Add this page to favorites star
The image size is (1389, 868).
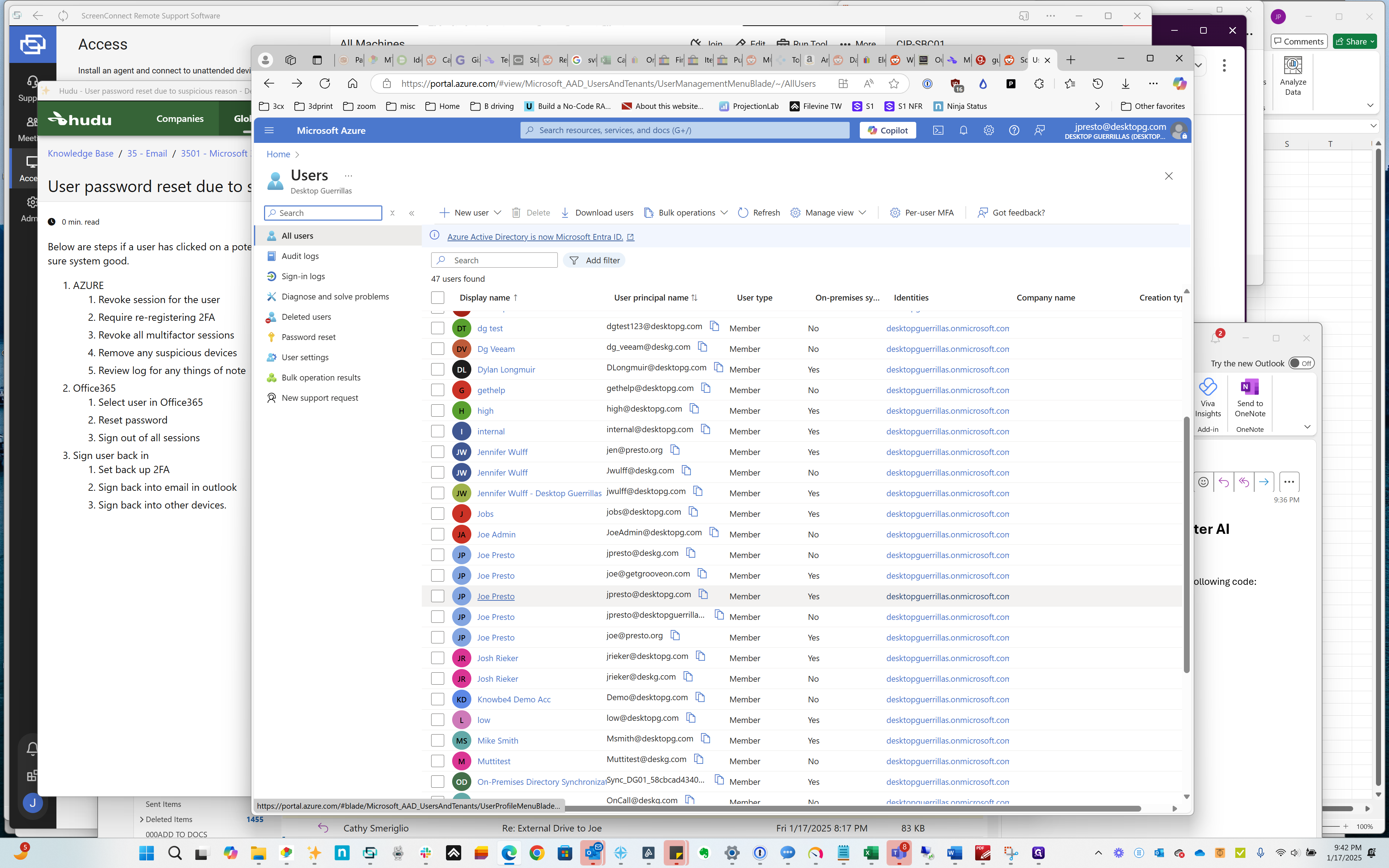click(x=894, y=84)
